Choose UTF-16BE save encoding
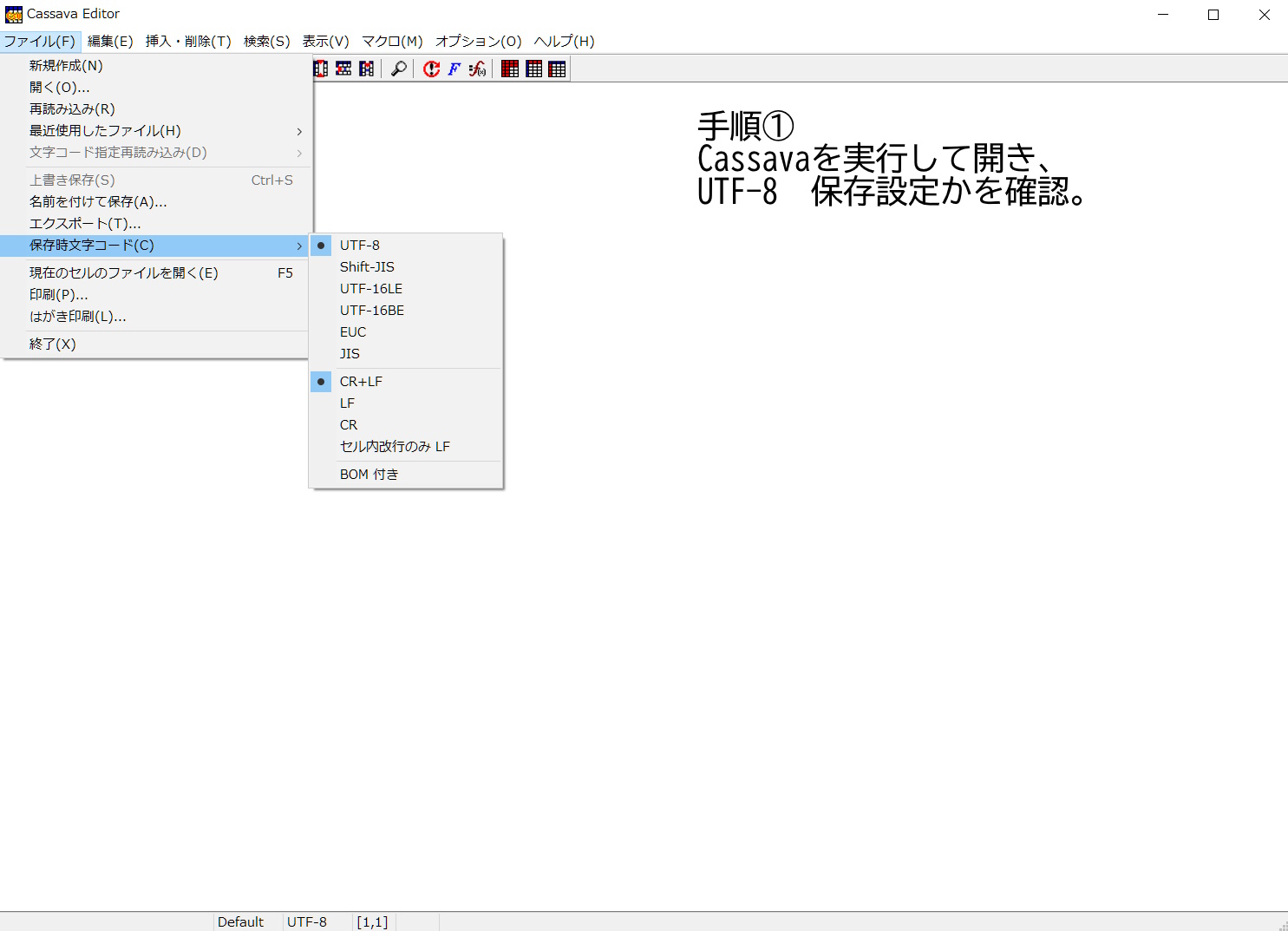 [406, 311]
